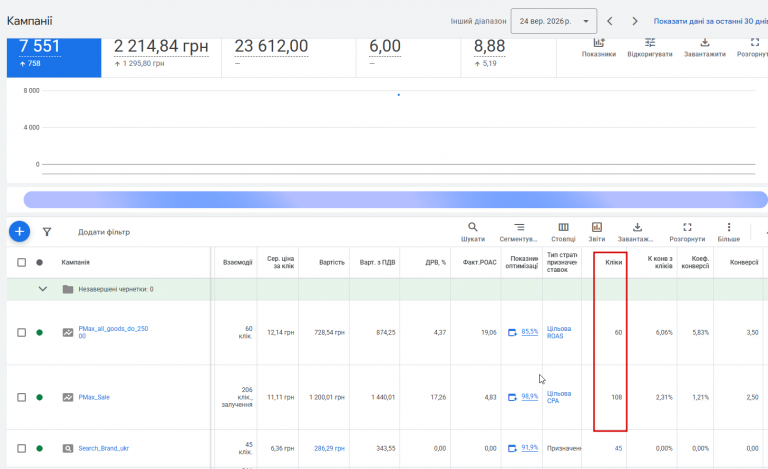
Task: Sort by Варт. з ПДВ column header
Action: coord(377,262)
